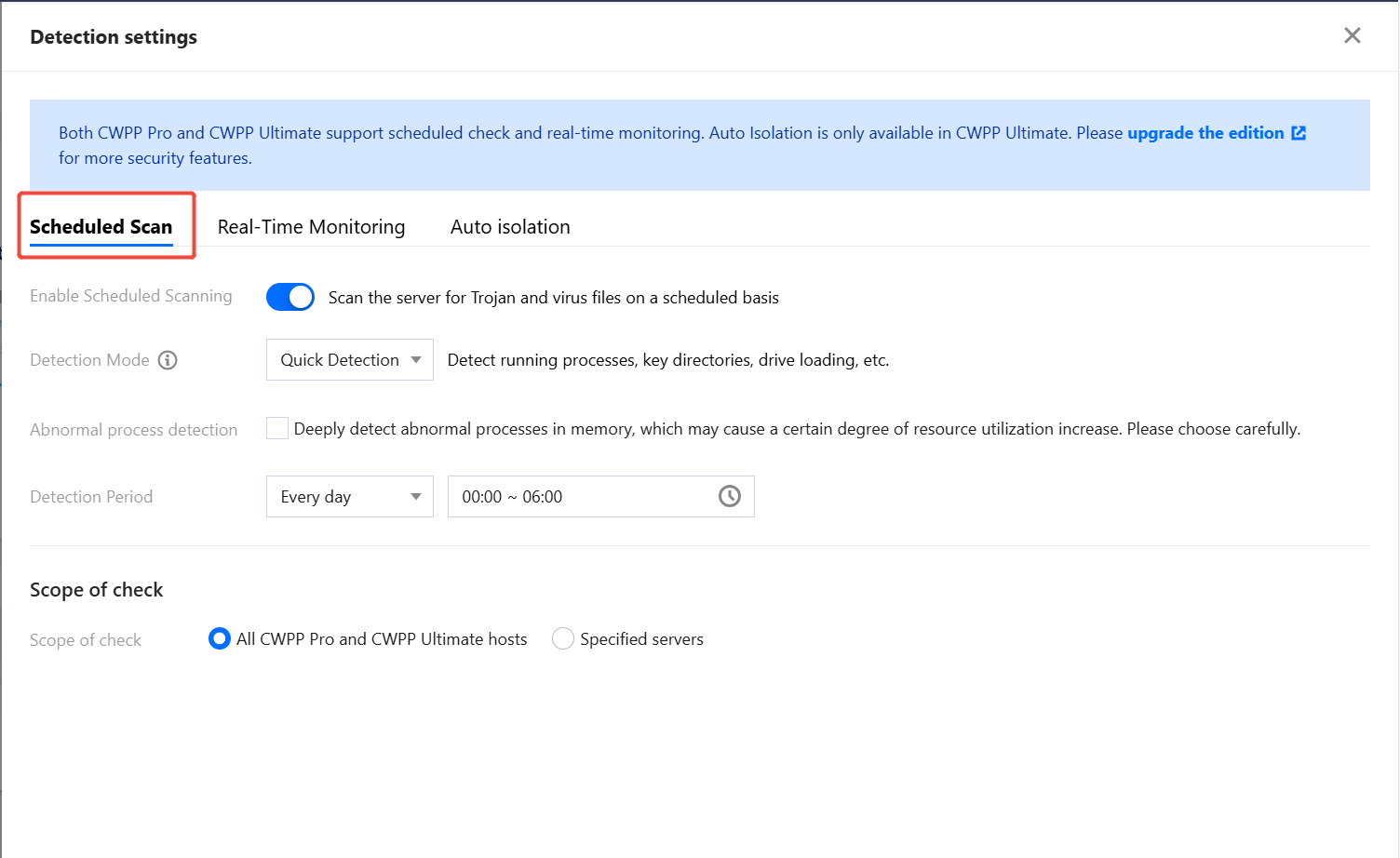The width and height of the screenshot is (1400, 858).
Task: Click the clock icon in time range field
Action: tap(730, 496)
